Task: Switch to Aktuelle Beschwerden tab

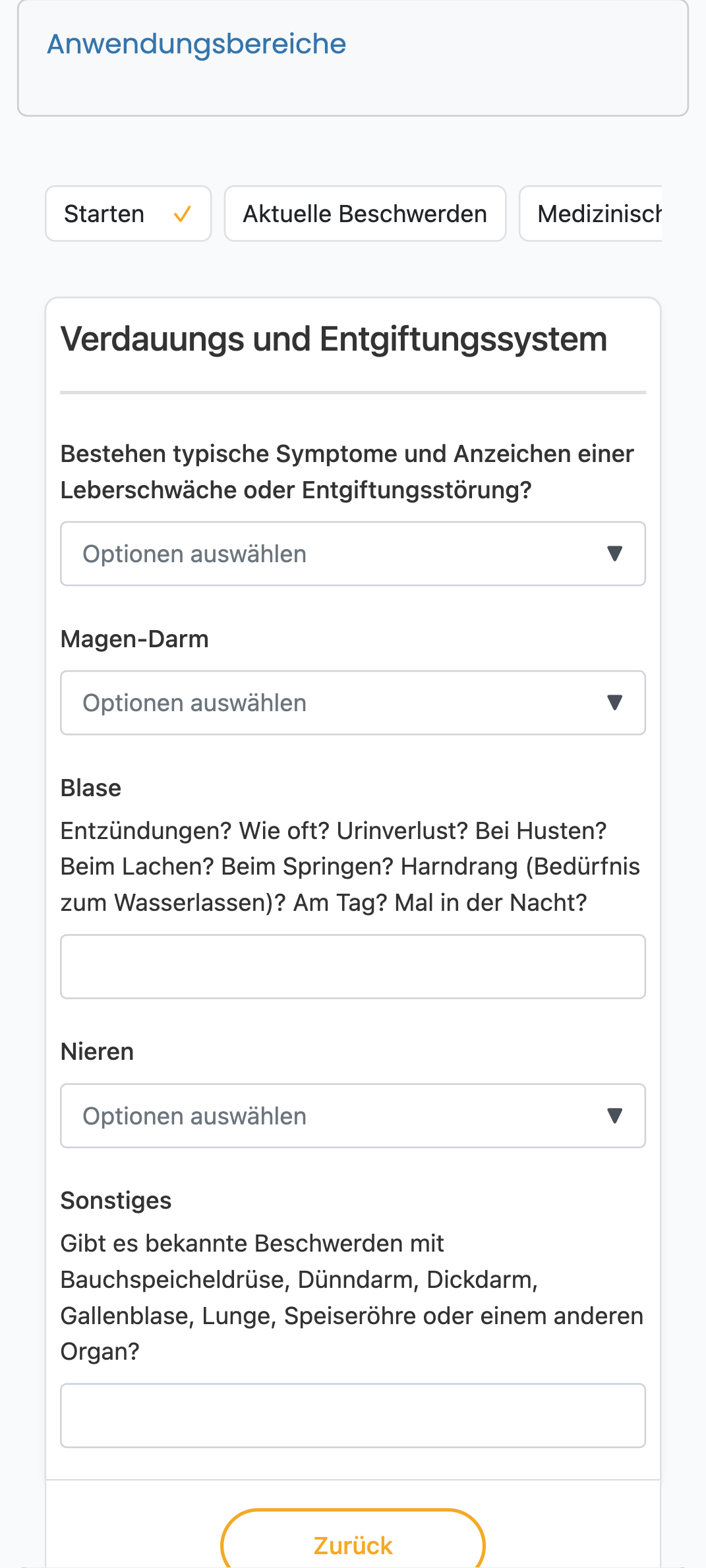Action: [365, 214]
